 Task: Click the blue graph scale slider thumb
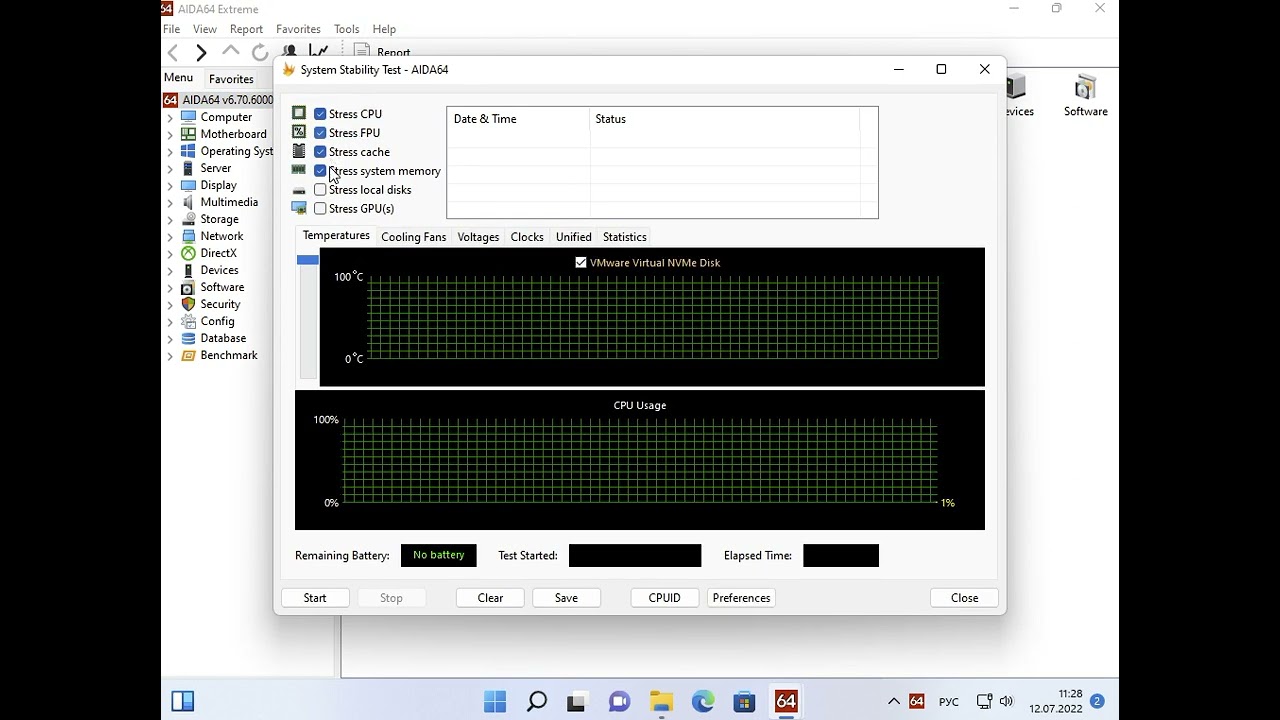tap(307, 260)
